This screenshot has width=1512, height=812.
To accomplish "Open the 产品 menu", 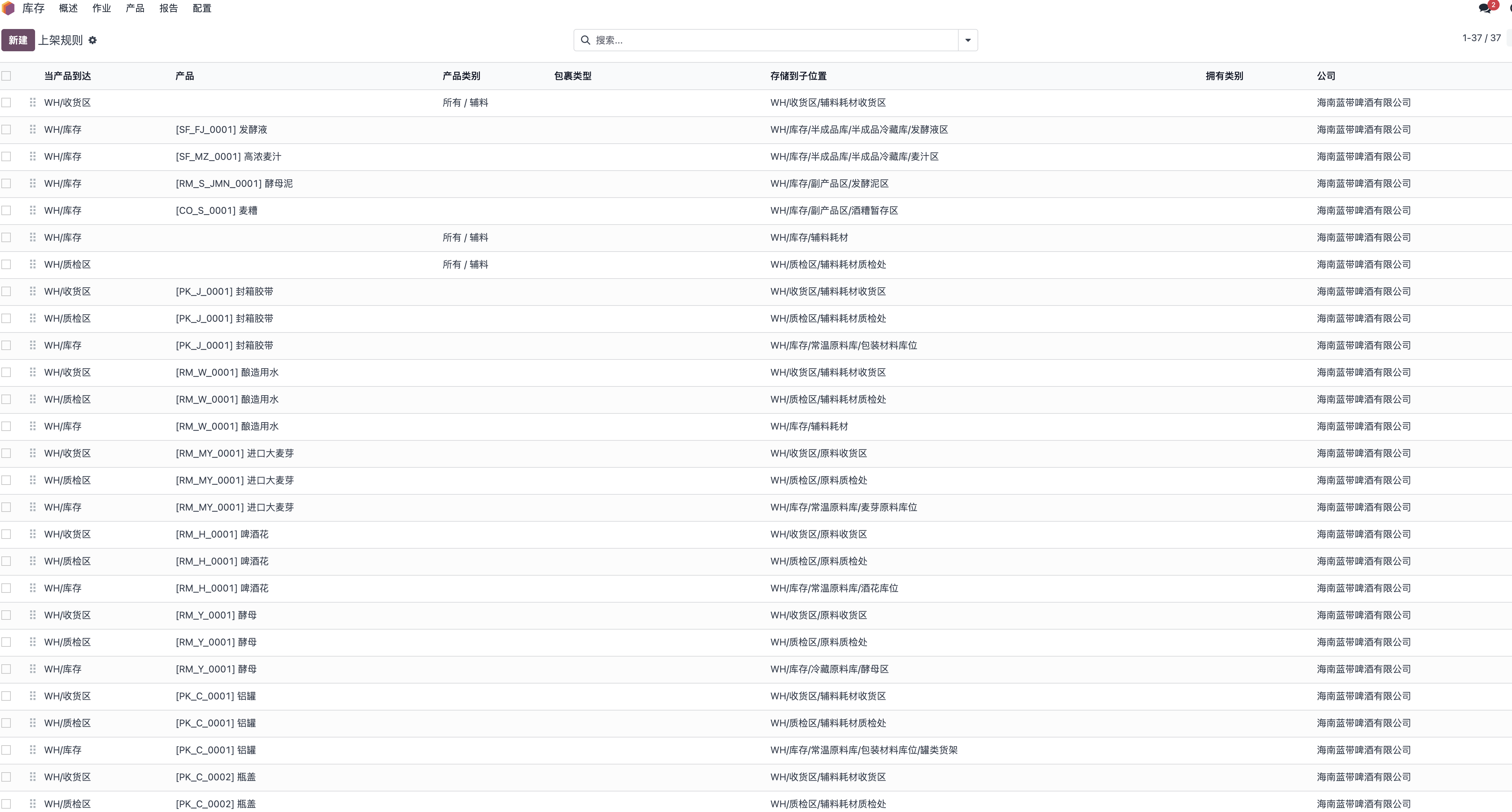I will (x=135, y=8).
